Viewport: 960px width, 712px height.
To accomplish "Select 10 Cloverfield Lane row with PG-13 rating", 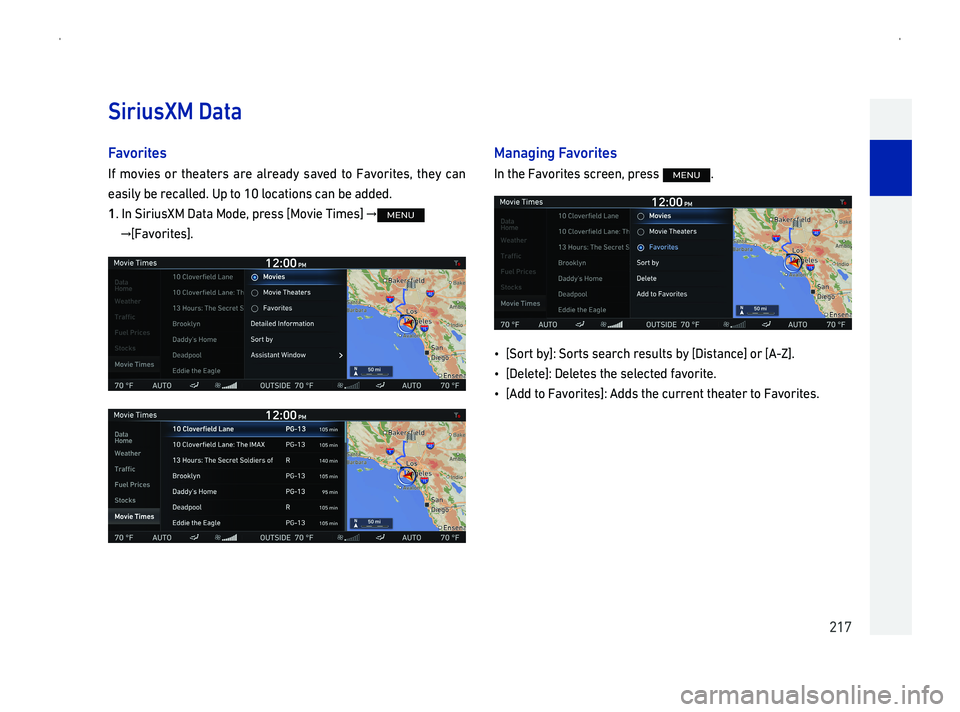I will [252, 429].
